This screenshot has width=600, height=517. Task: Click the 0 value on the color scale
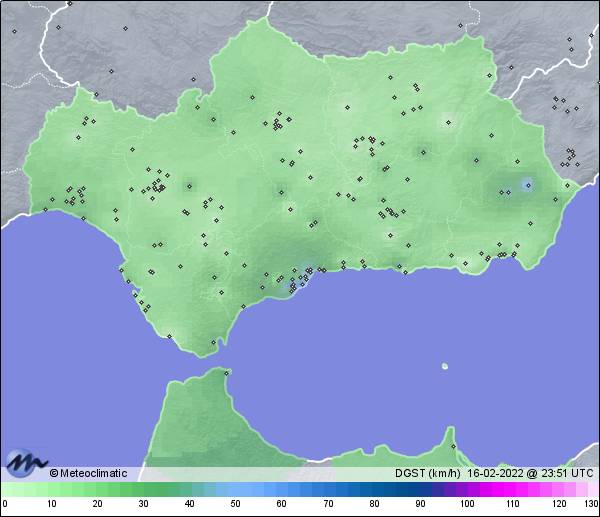(x=5, y=503)
